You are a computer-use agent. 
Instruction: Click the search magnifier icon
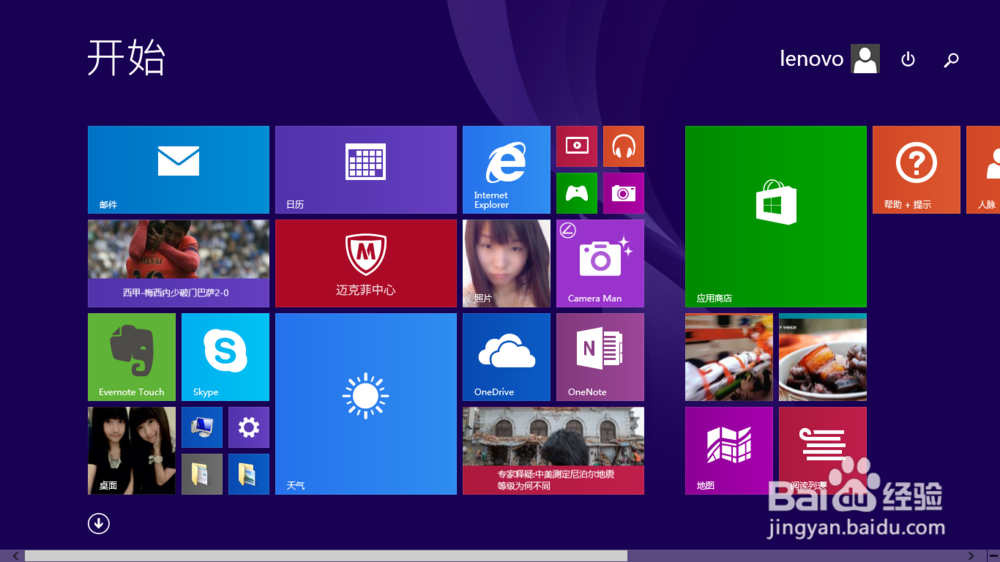click(x=952, y=59)
